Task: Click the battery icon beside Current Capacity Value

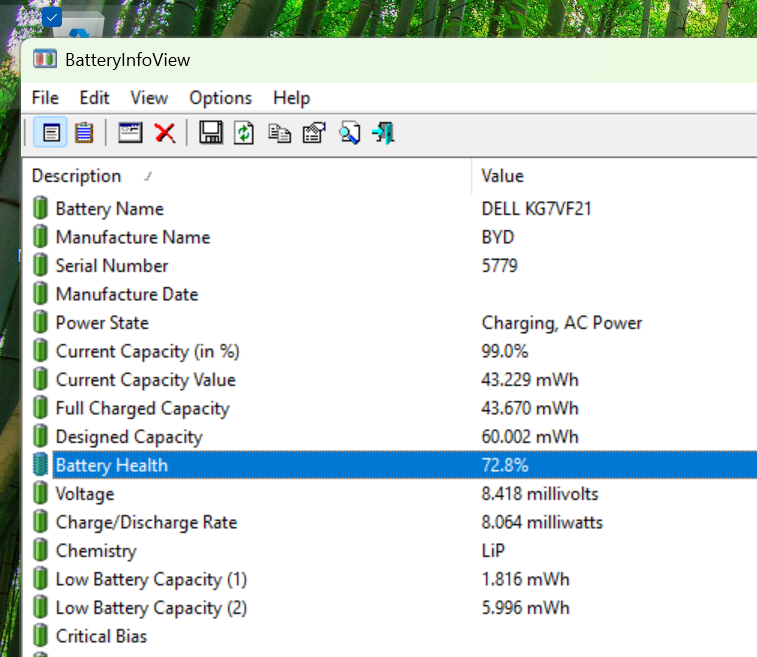Action: tap(41, 379)
